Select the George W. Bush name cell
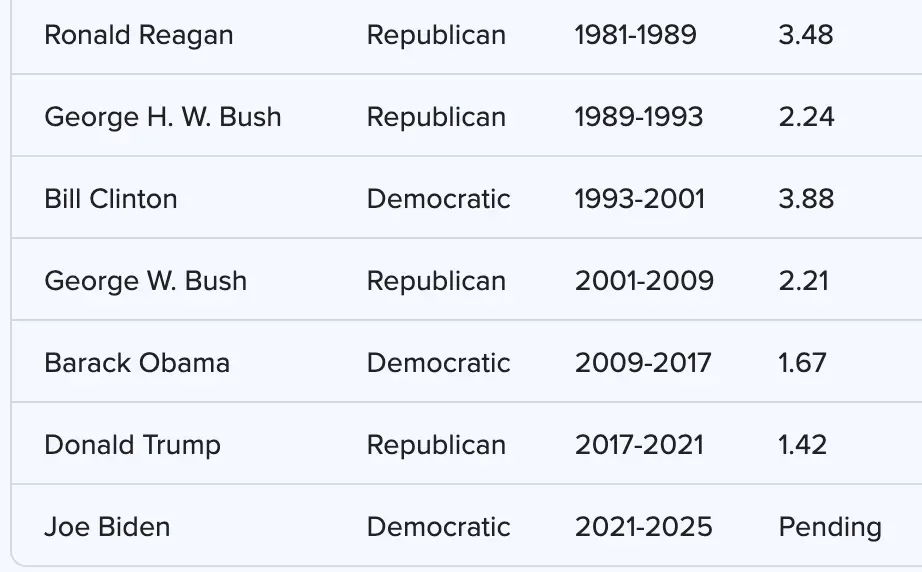Screen dimensions: 922x572 146,281
